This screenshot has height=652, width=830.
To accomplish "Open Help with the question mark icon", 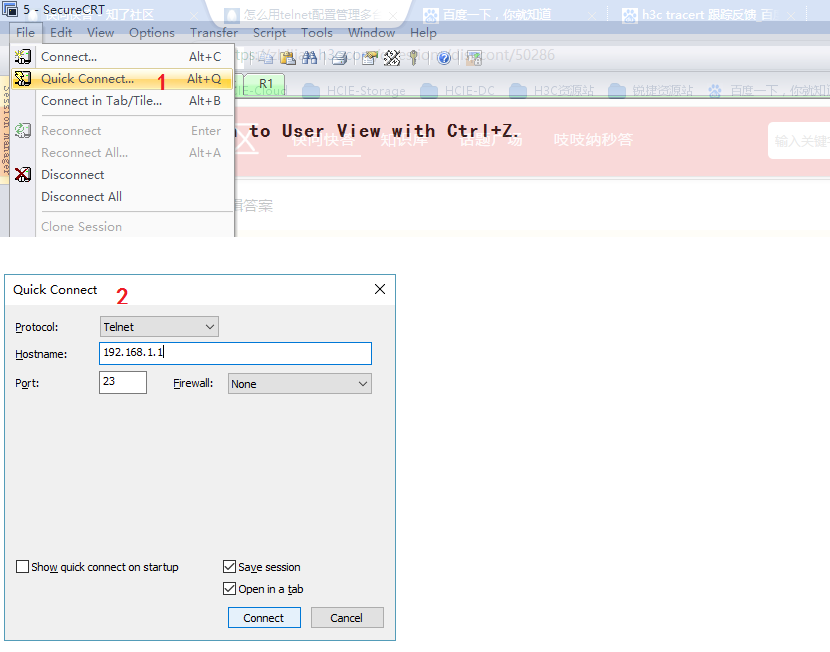I will (x=444, y=58).
